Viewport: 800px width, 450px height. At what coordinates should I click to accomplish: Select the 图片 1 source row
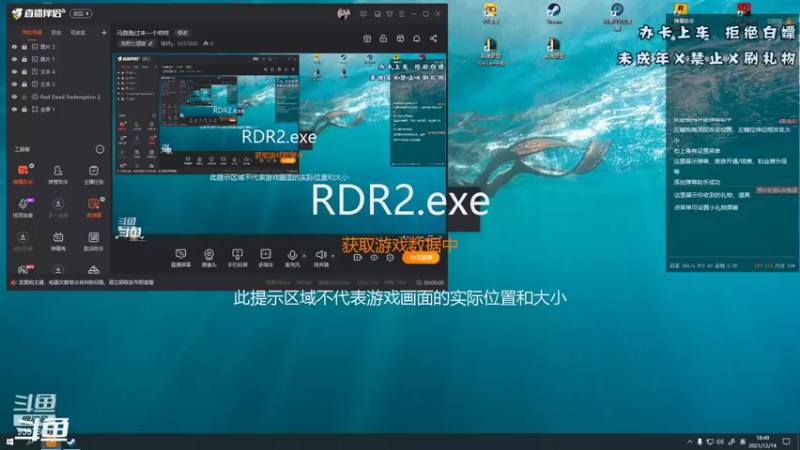coord(59,59)
